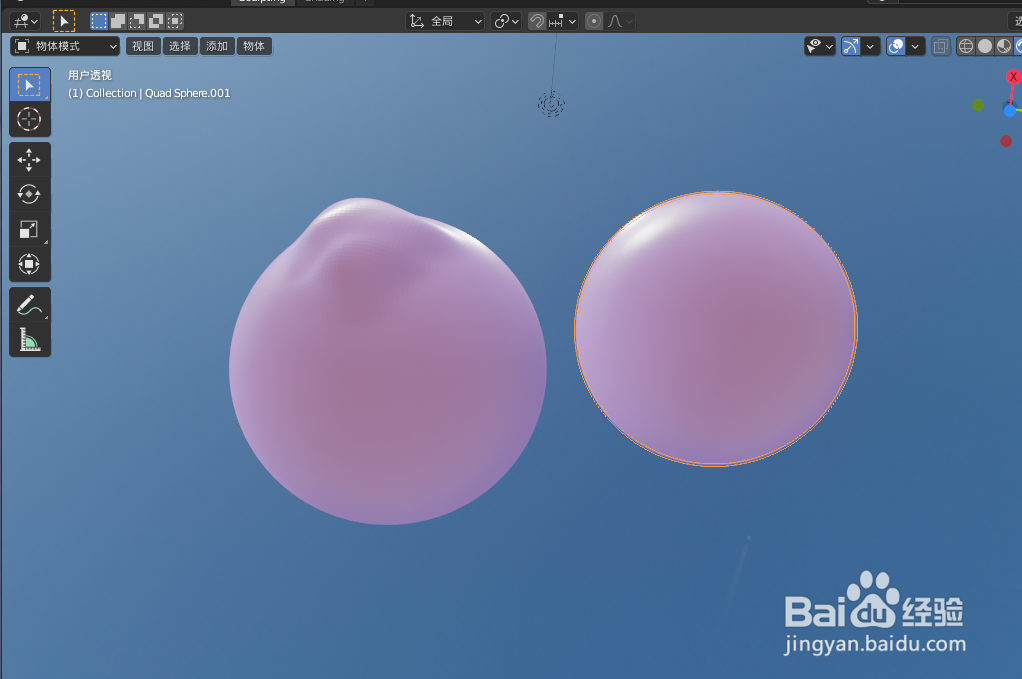This screenshot has width=1022, height=679.
Task: Switch to material preview shading
Action: 1004,46
